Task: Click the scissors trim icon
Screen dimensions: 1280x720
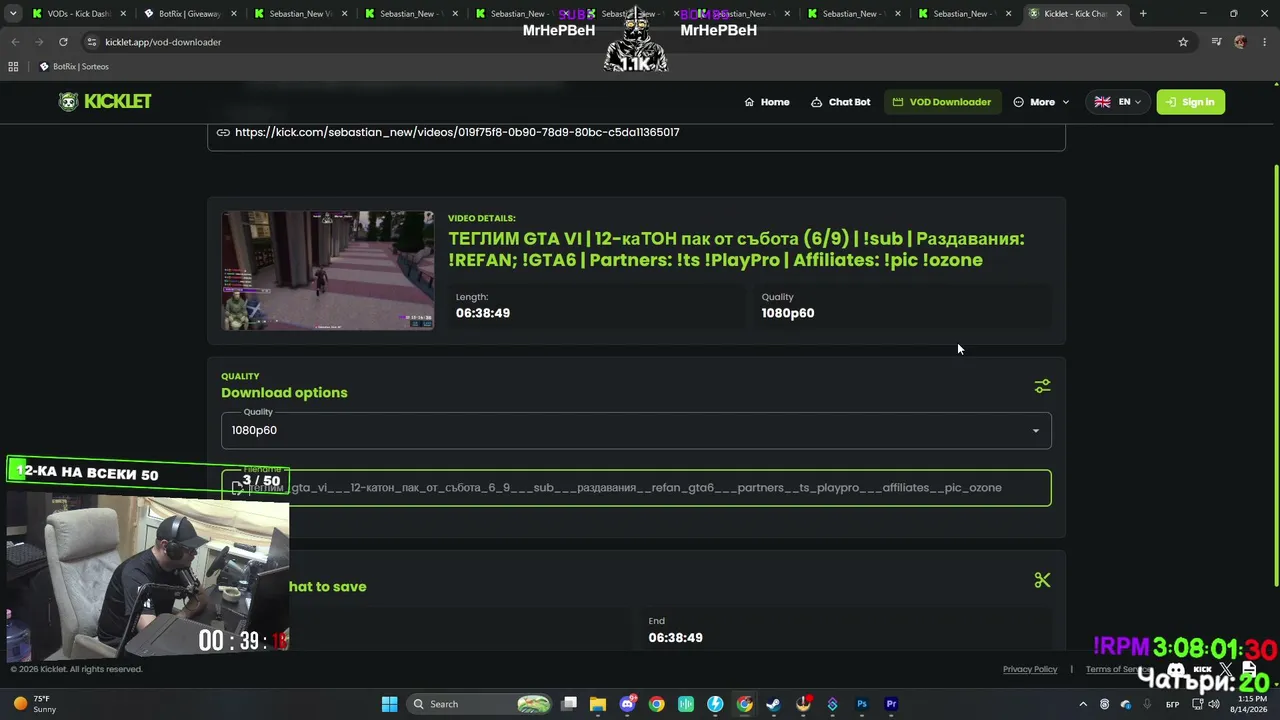Action: 1042,580
